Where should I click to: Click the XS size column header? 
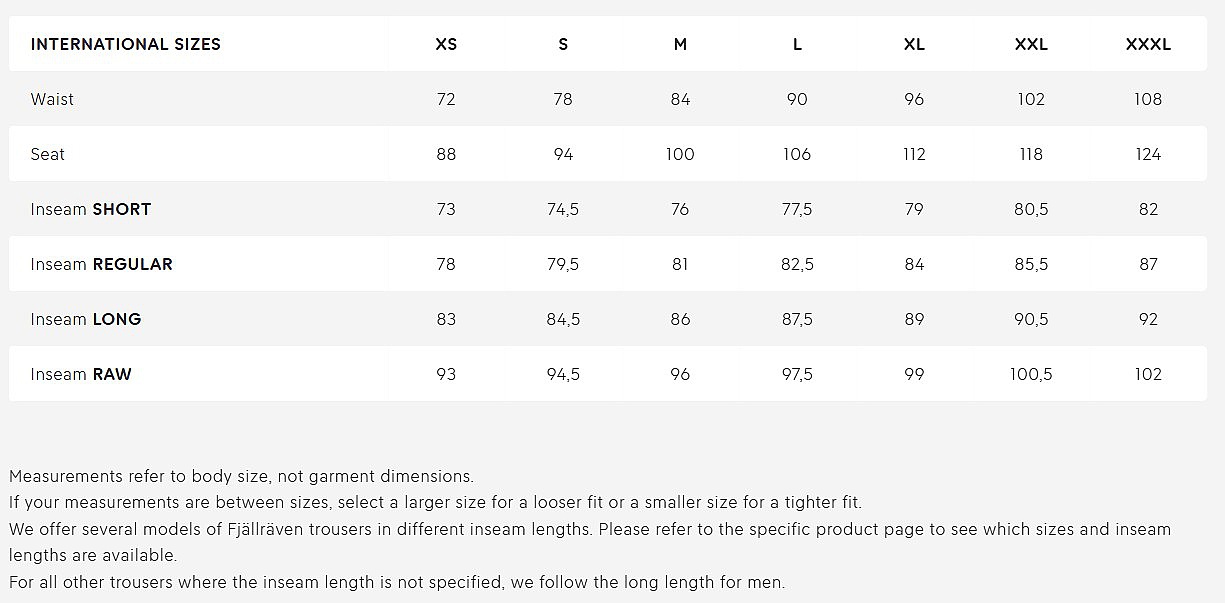click(x=446, y=44)
